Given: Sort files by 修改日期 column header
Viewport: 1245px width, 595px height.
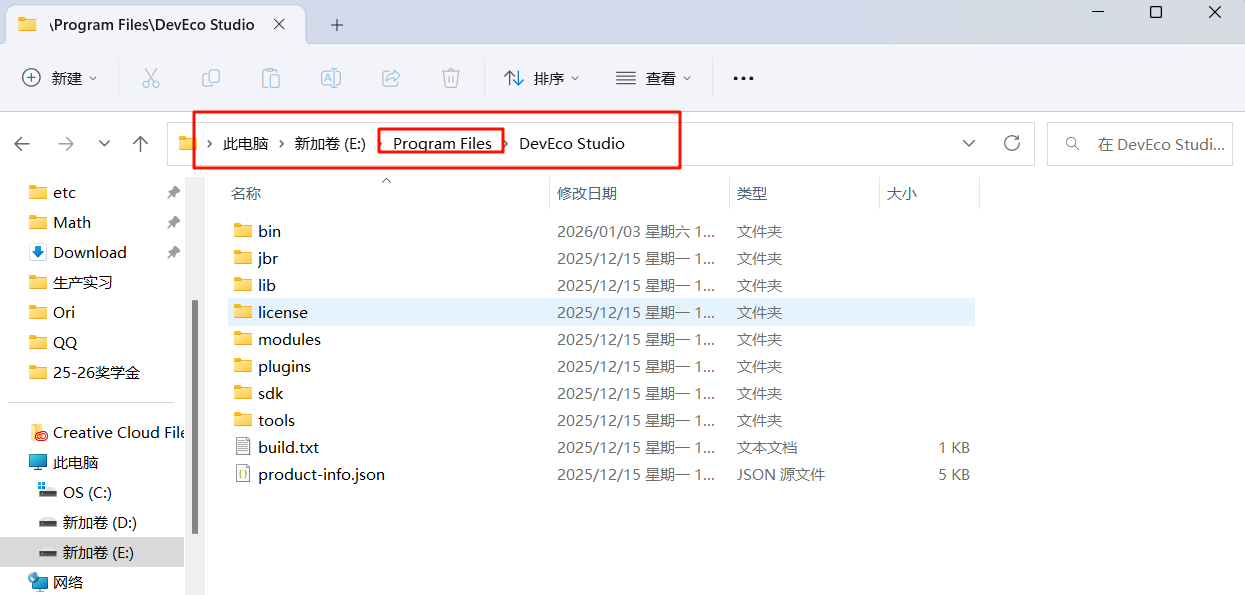Looking at the screenshot, I should (587, 194).
